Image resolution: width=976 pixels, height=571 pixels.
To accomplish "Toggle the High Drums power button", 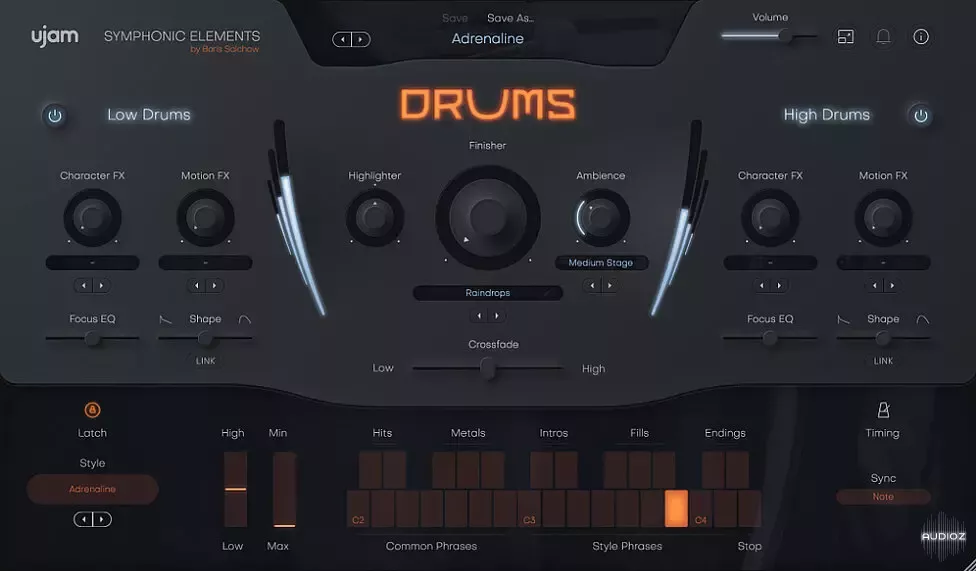I will [x=921, y=116].
